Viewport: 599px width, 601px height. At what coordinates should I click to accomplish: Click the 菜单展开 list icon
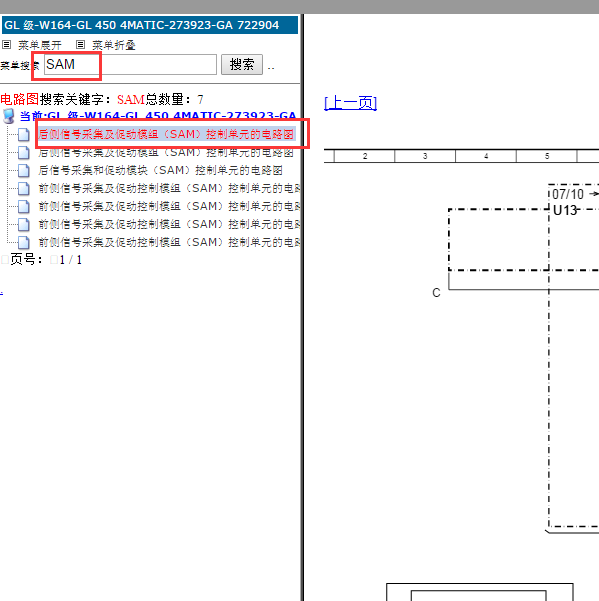tap(7, 45)
